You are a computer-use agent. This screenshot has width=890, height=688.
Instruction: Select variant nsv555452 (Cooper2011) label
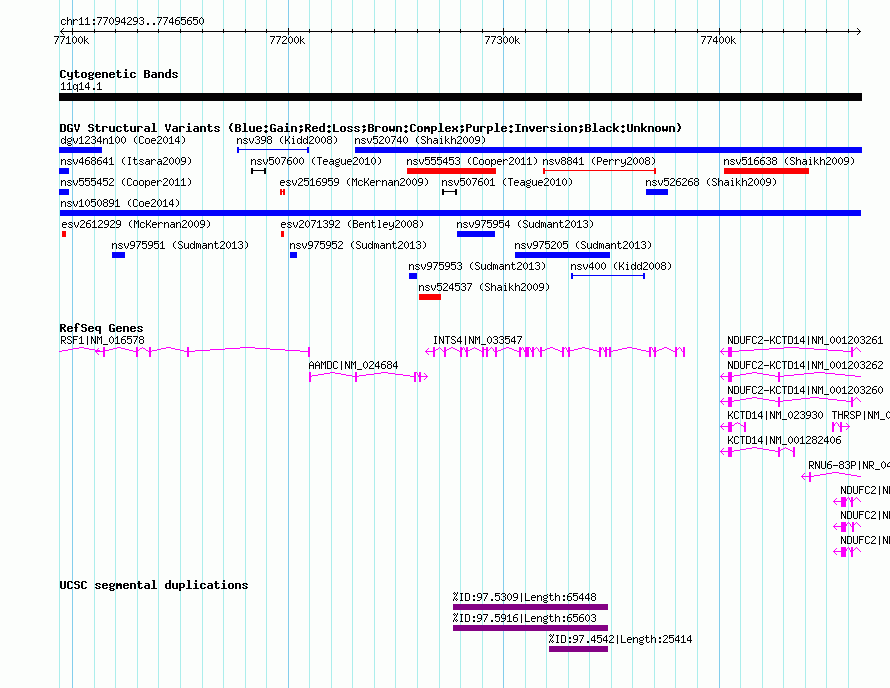pyautogui.click(x=126, y=182)
